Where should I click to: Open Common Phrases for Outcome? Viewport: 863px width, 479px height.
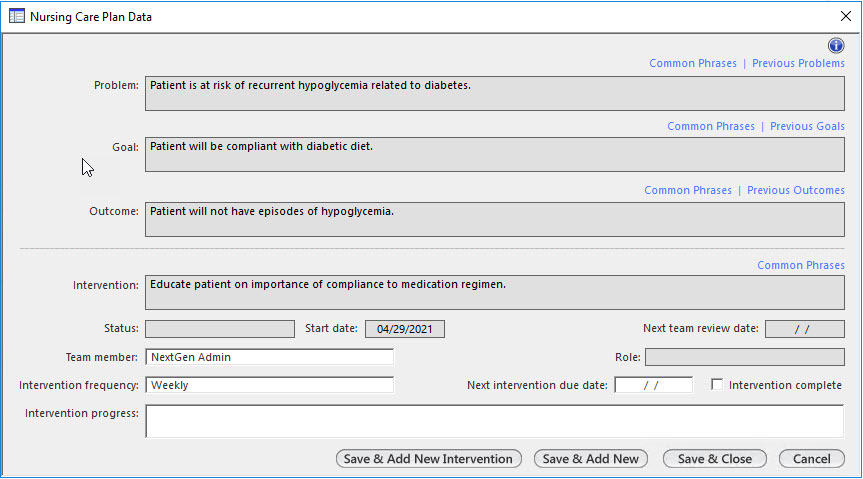688,190
